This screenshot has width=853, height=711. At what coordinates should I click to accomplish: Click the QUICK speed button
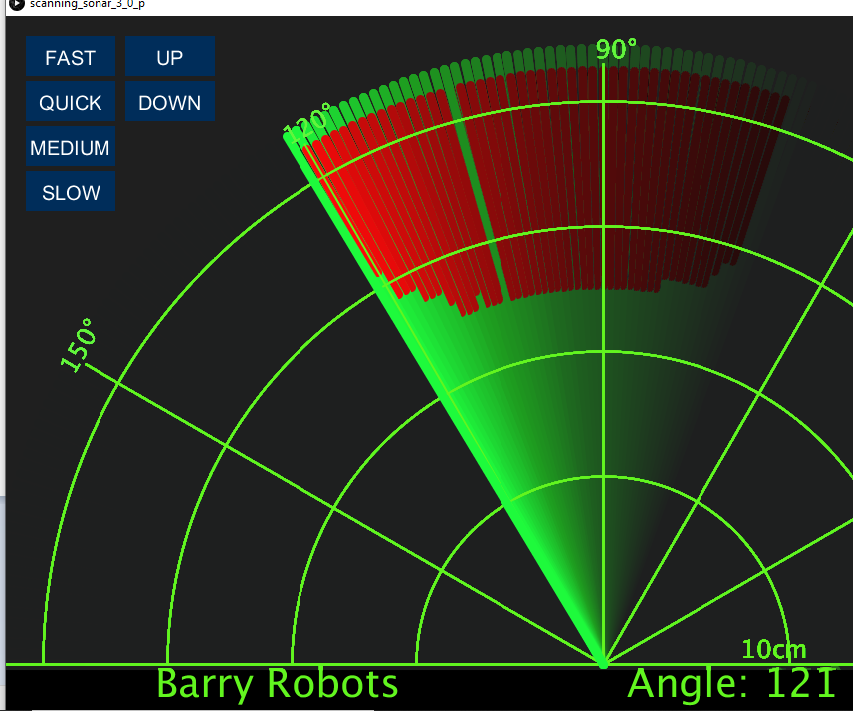pyautogui.click(x=70, y=102)
